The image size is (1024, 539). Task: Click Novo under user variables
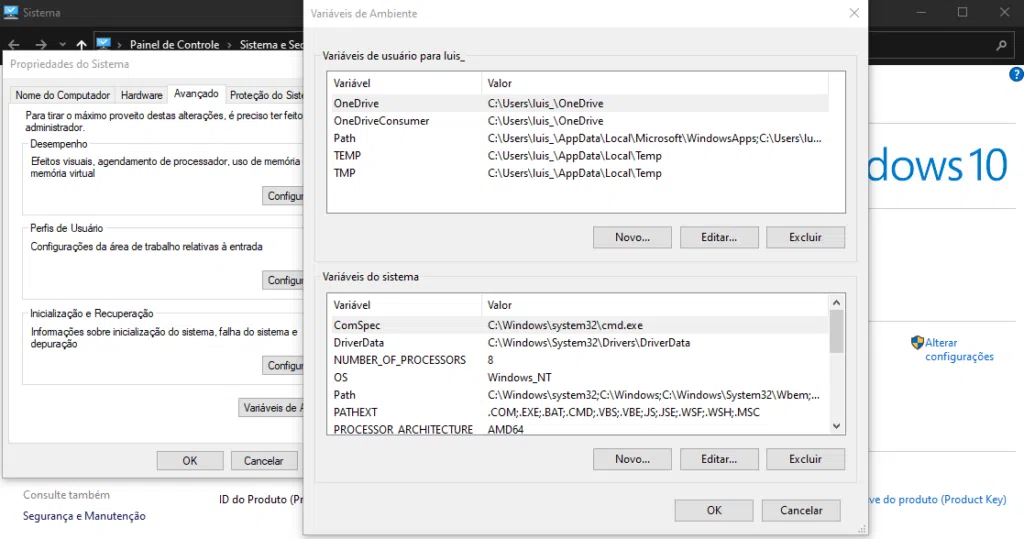pyautogui.click(x=632, y=237)
